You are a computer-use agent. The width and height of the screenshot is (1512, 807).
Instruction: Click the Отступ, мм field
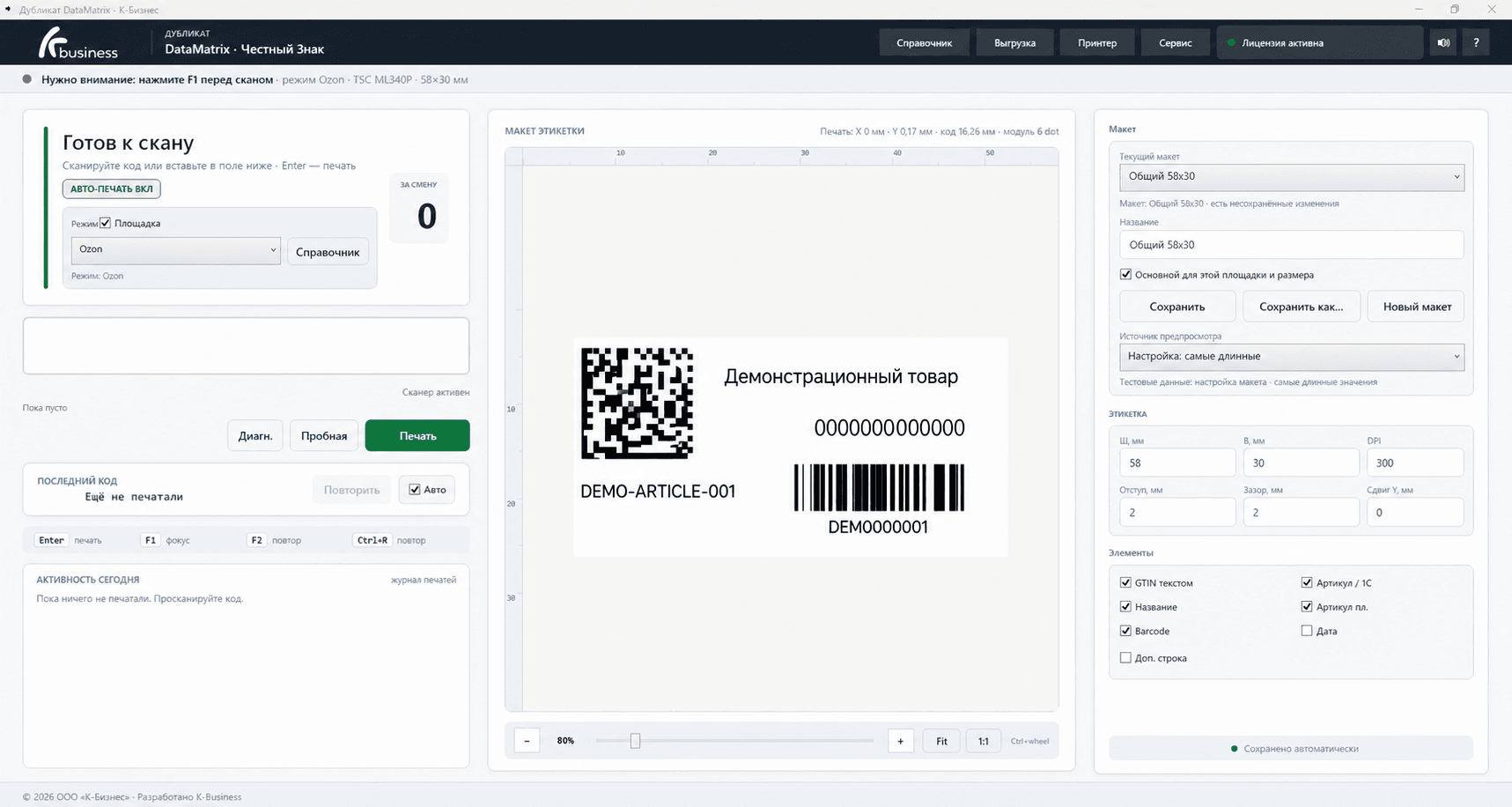pyautogui.click(x=1177, y=512)
